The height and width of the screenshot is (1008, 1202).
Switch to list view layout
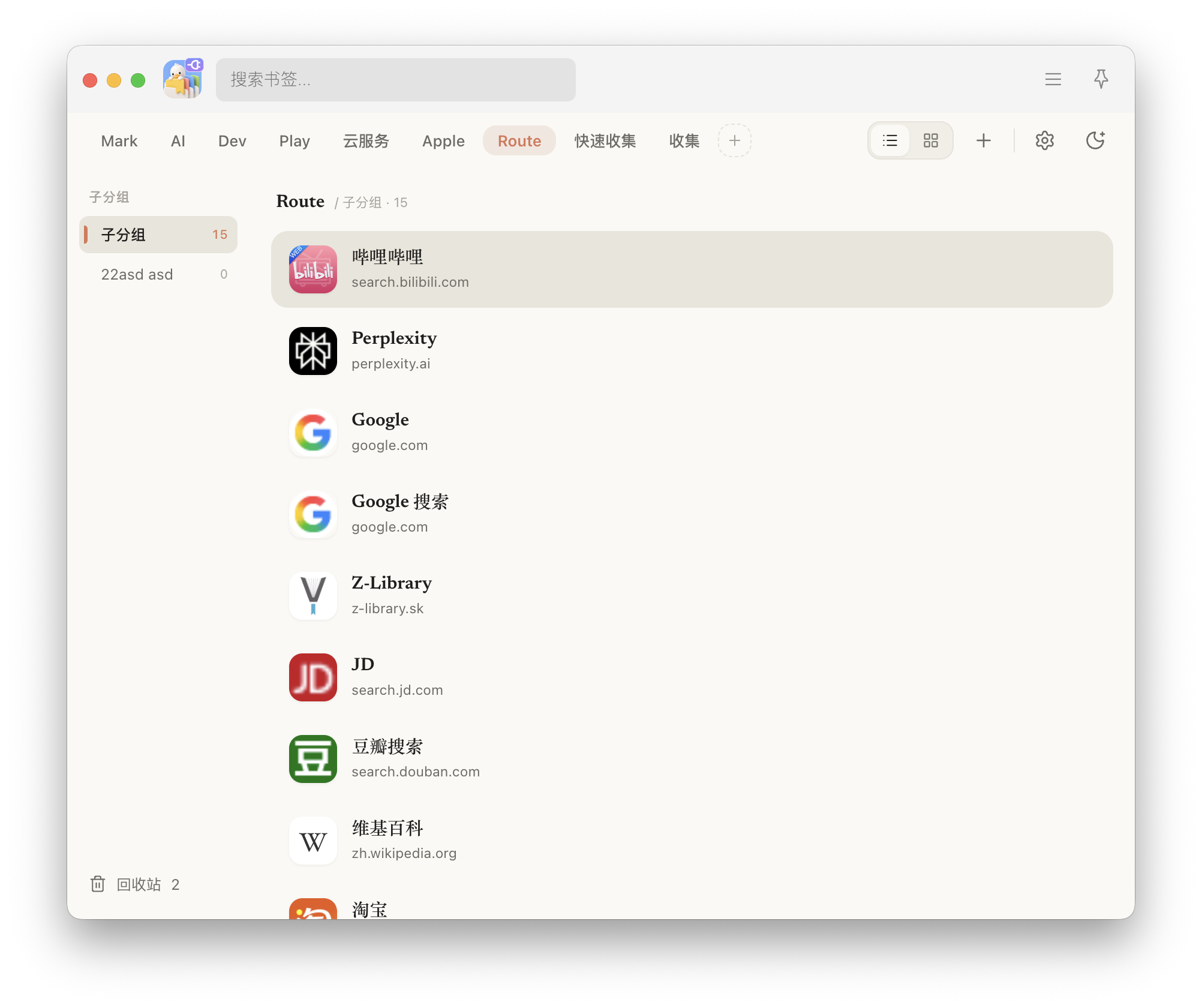pos(890,141)
